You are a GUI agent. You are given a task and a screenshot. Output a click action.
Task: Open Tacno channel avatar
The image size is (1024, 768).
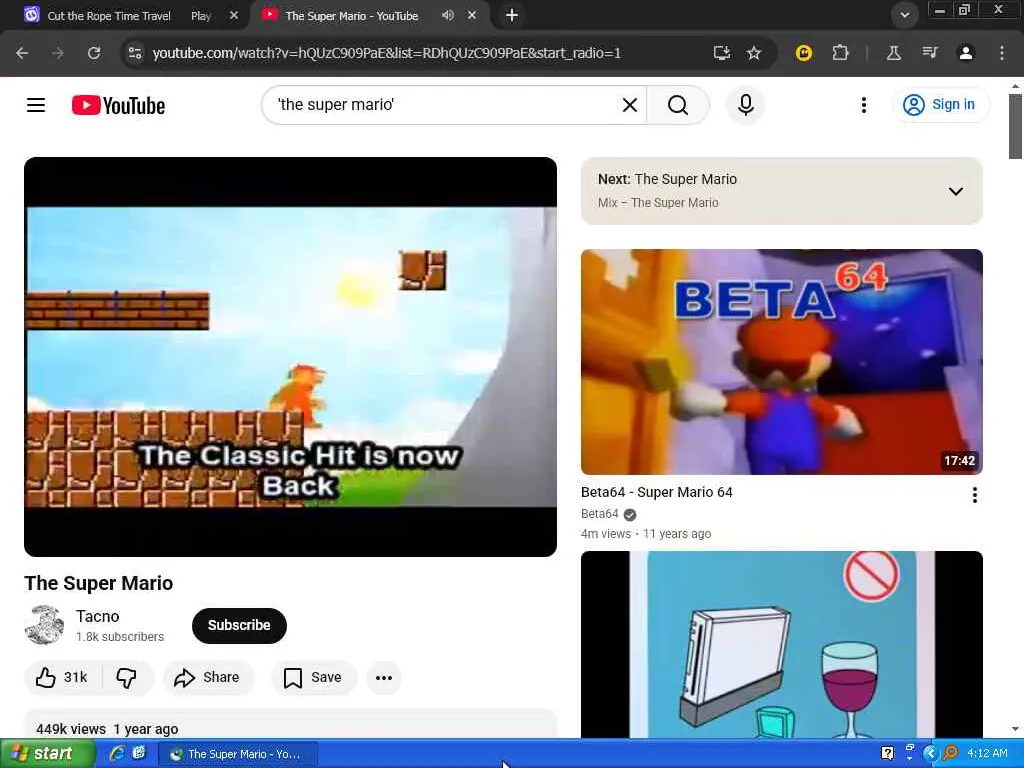(44, 625)
